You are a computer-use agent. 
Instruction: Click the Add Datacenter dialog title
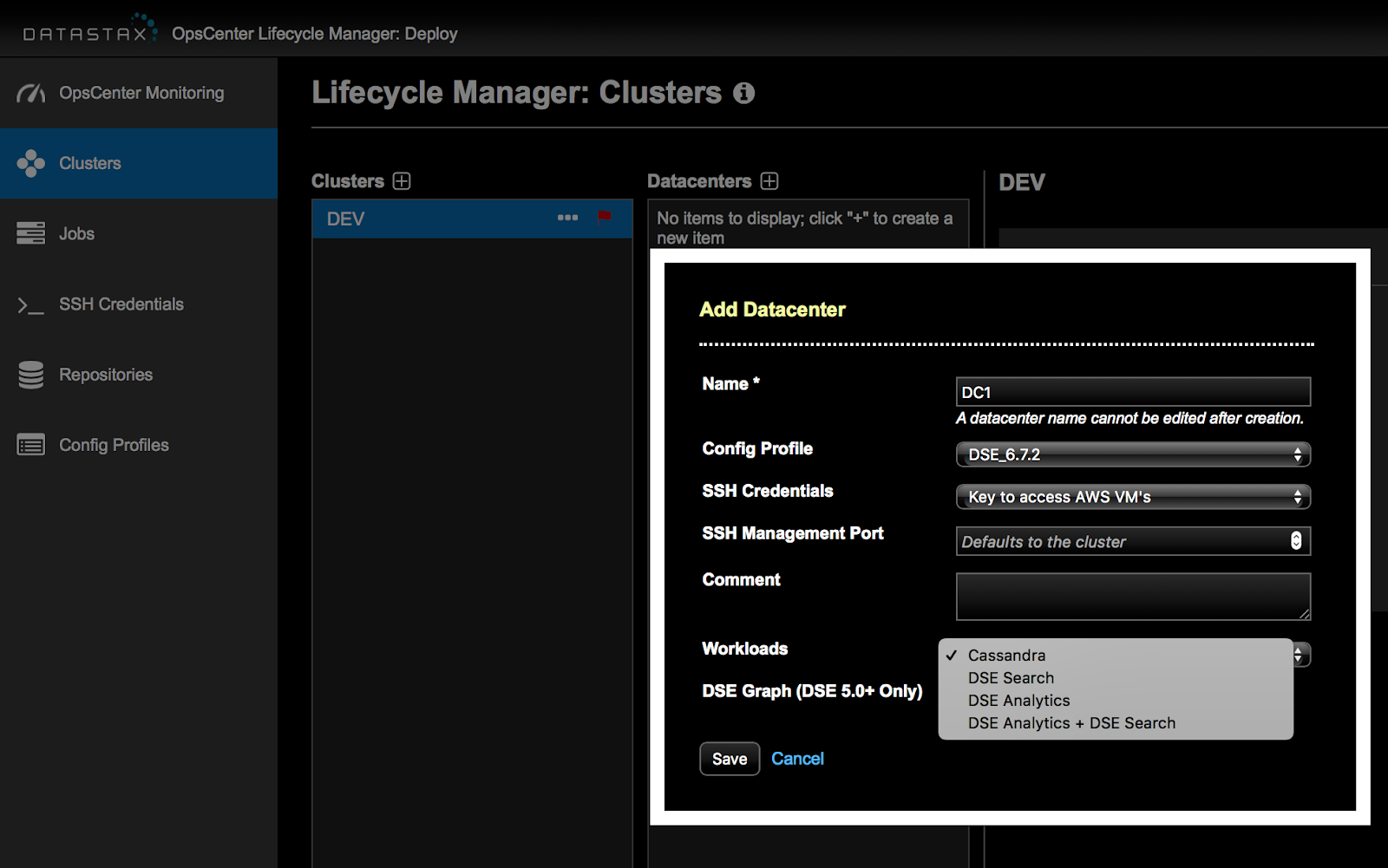tap(772, 310)
